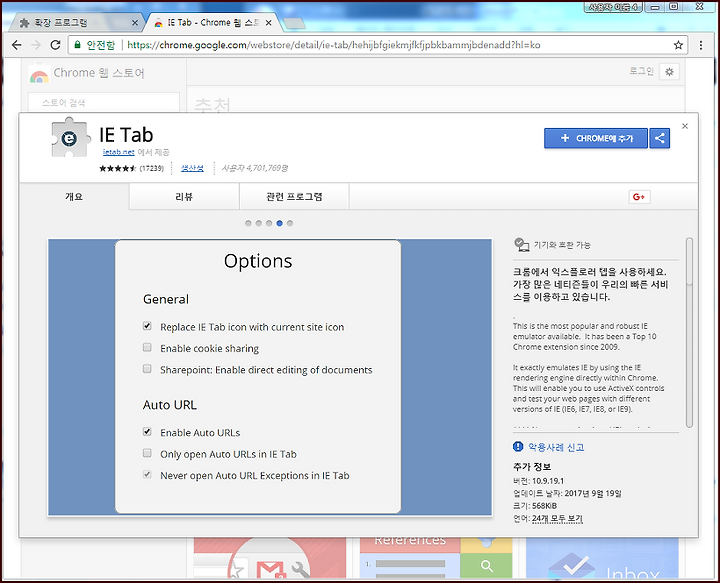Viewport: 720px width, 583px height.
Task: Bookmark this page with the star icon
Action: click(678, 45)
